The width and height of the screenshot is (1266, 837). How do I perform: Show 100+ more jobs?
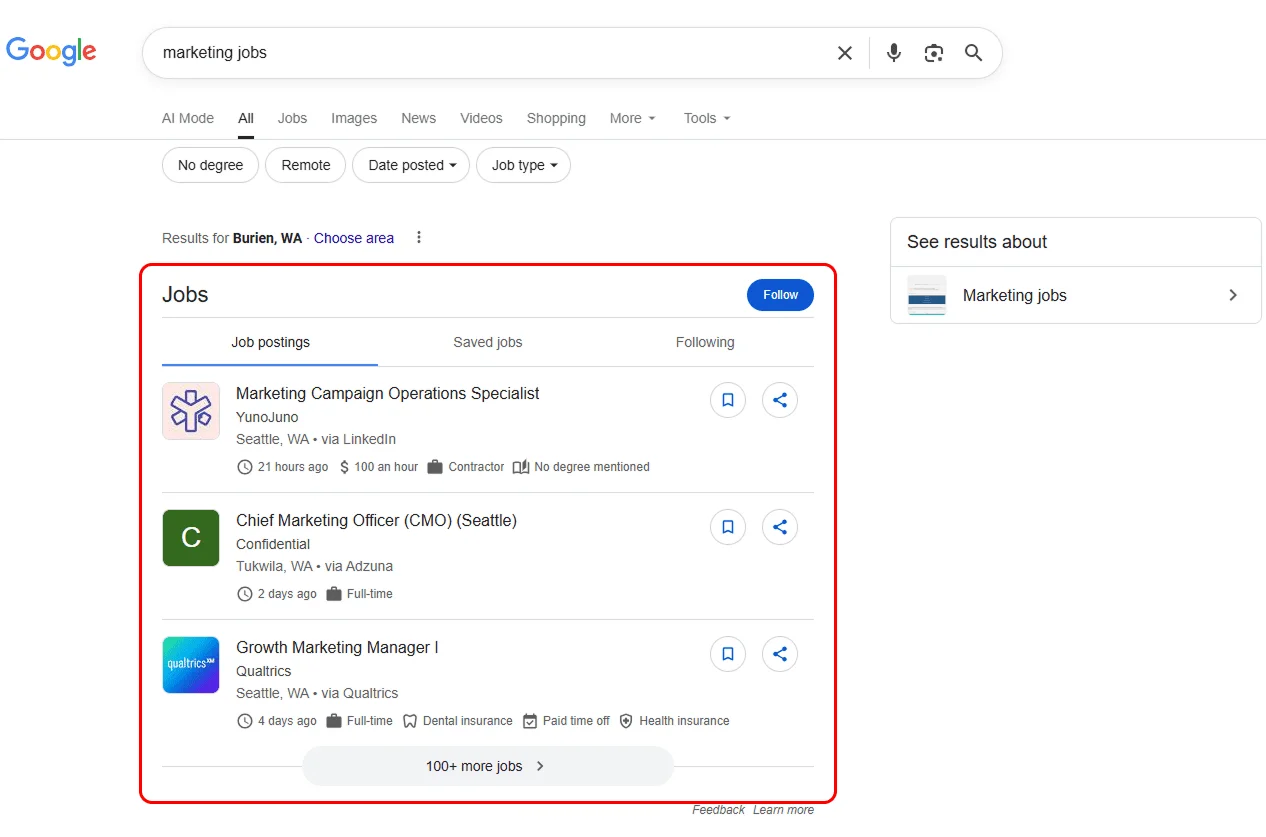[x=487, y=765]
